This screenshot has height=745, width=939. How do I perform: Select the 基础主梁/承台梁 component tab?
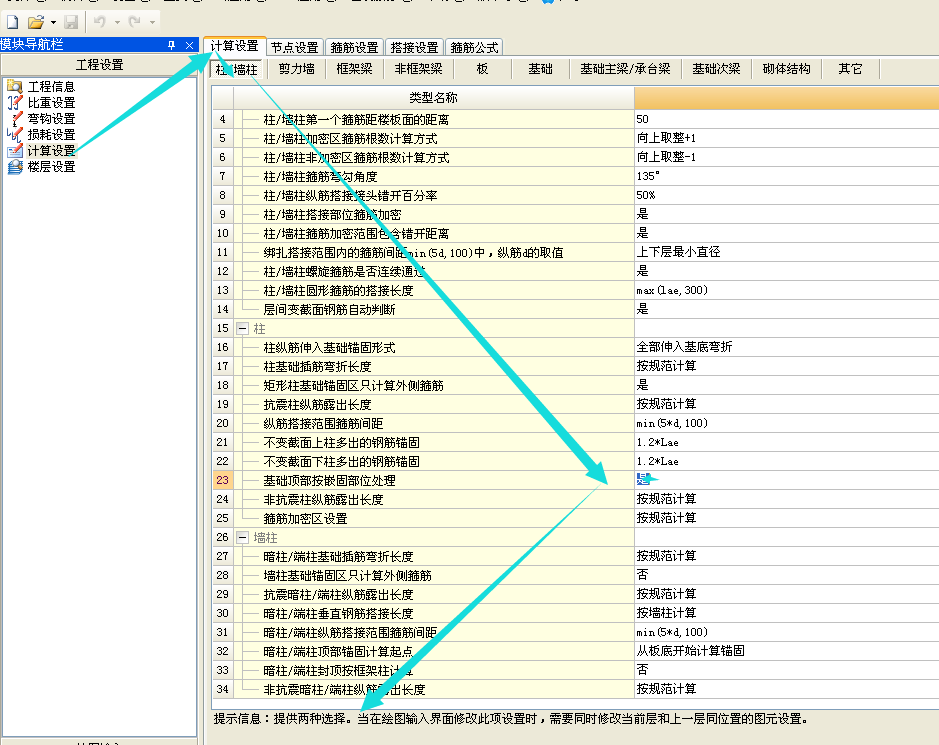click(x=625, y=69)
